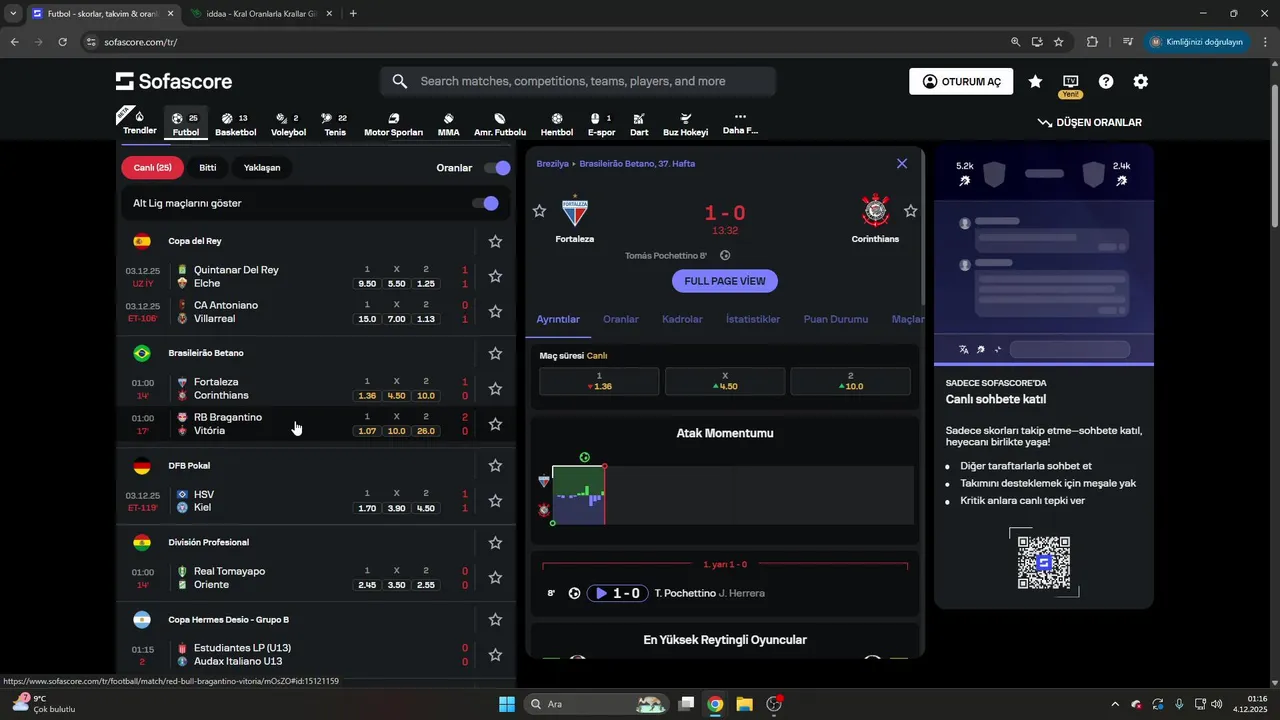1280x720 pixels.
Task: Click the taskbar Ara search box
Action: coord(596,704)
